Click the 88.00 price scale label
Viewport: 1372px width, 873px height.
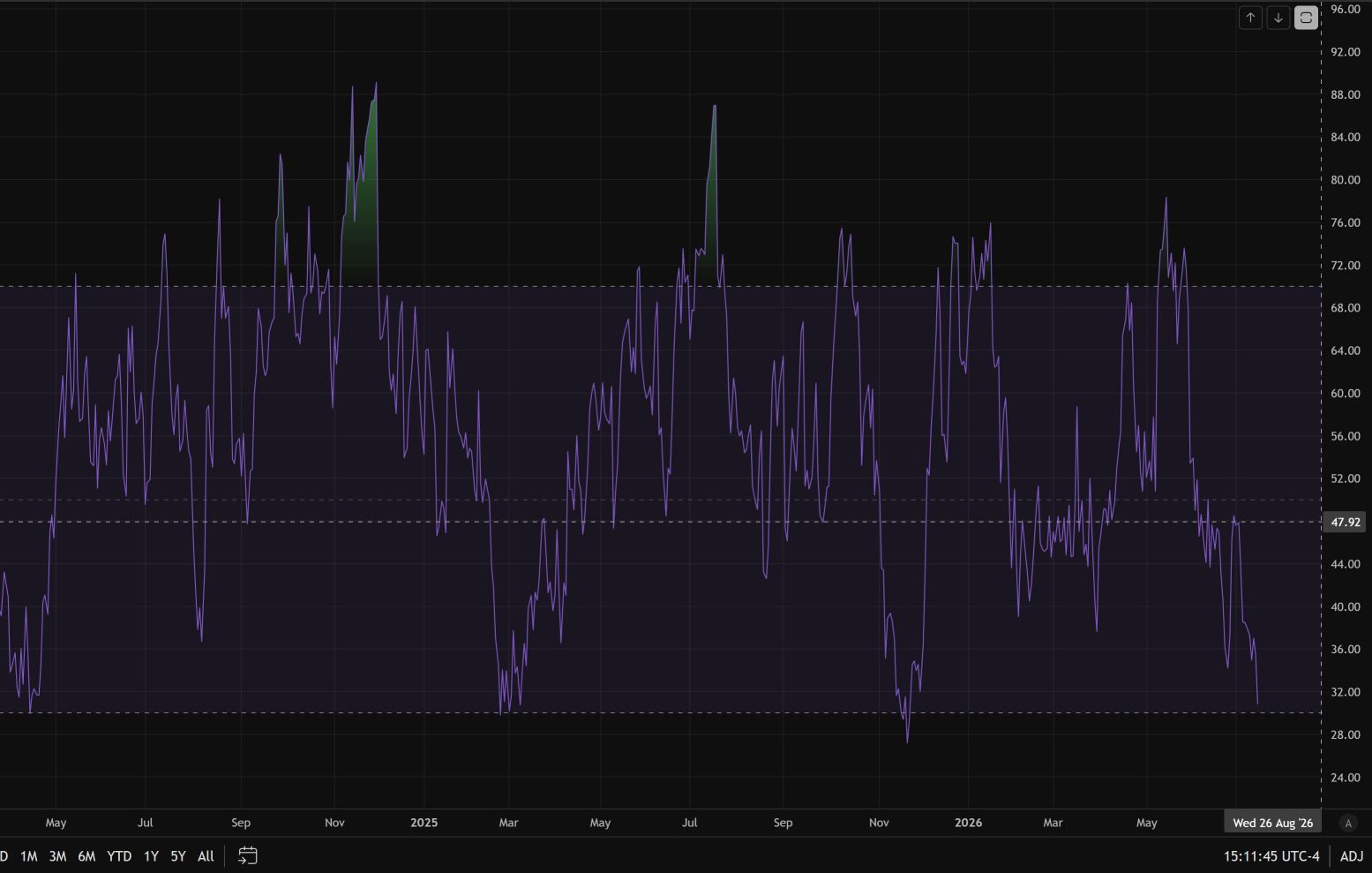pyautogui.click(x=1346, y=94)
